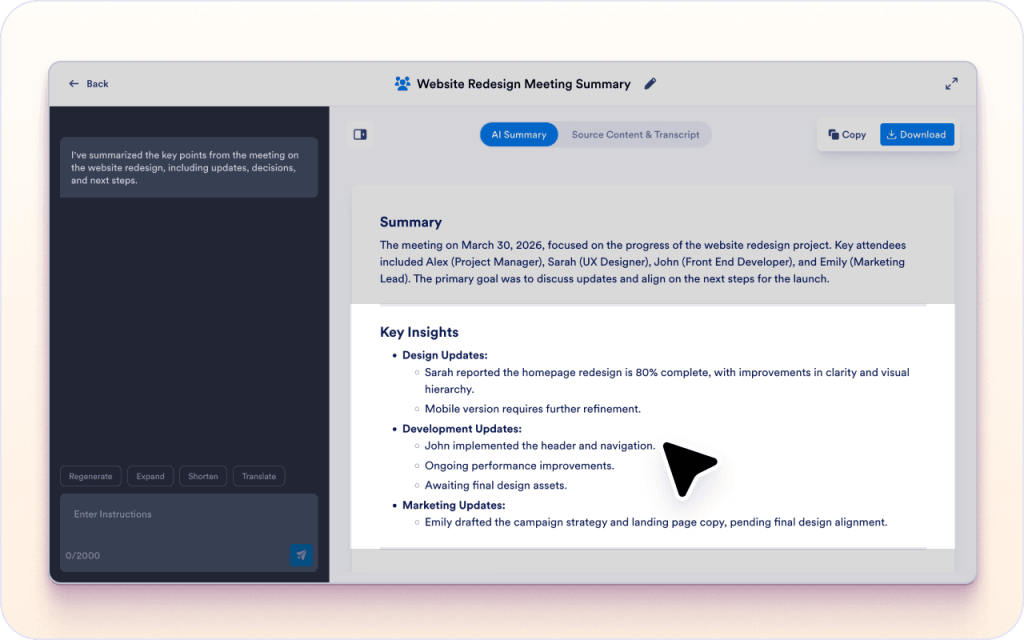This screenshot has height=640, width=1024.
Task: Send instructions with the paper plane icon
Action: point(301,555)
